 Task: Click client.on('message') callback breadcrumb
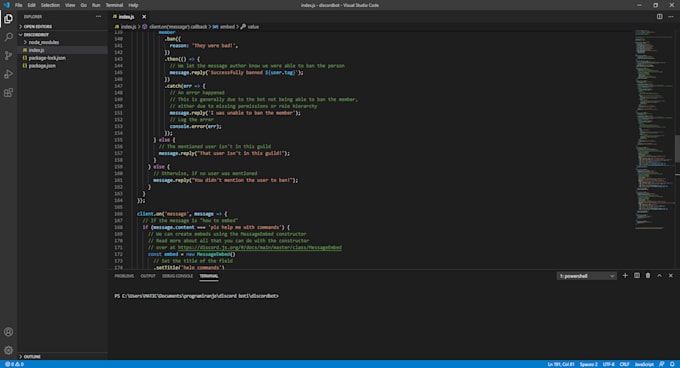pyautogui.click(x=178, y=27)
